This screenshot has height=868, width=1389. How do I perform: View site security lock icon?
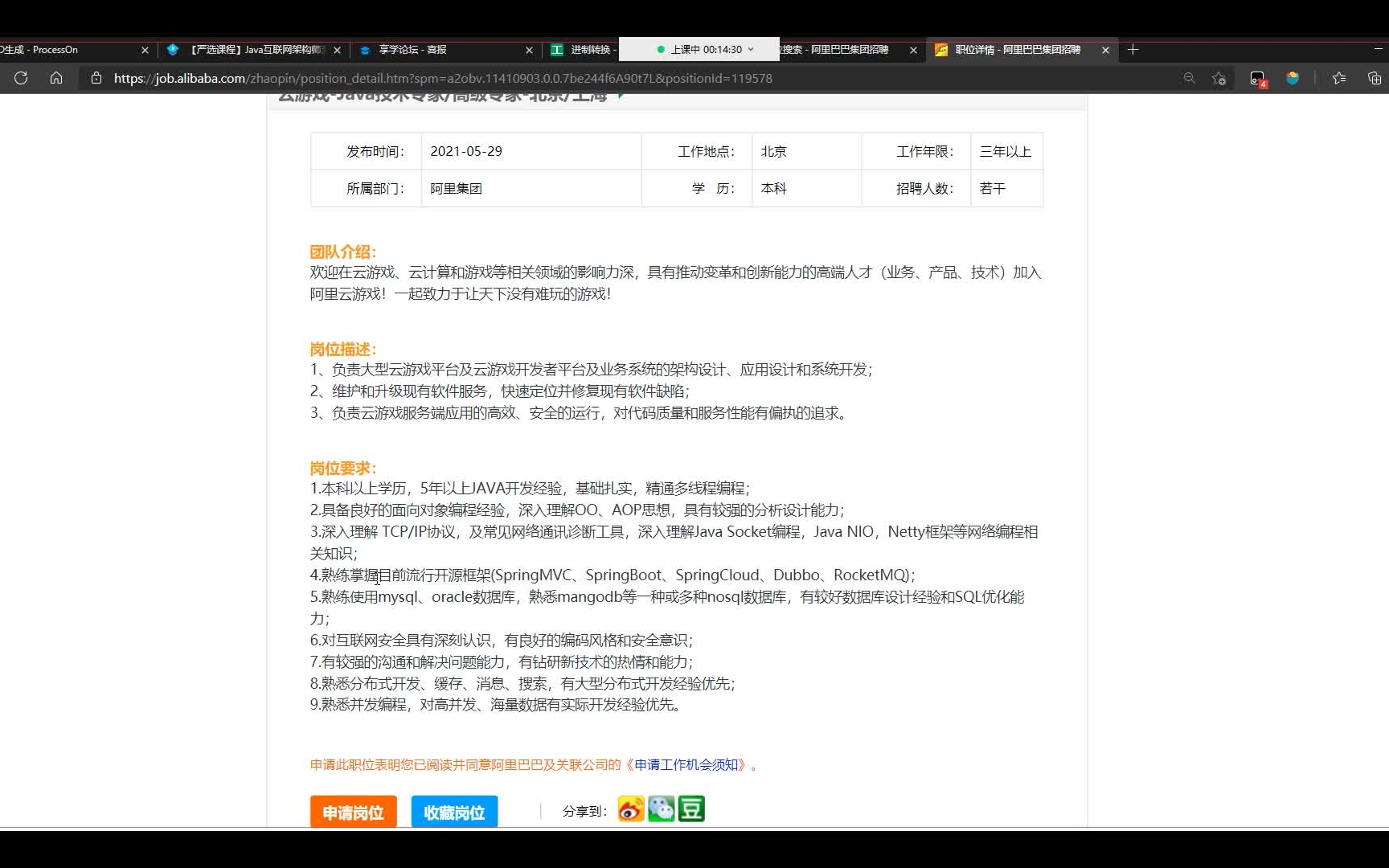96,78
